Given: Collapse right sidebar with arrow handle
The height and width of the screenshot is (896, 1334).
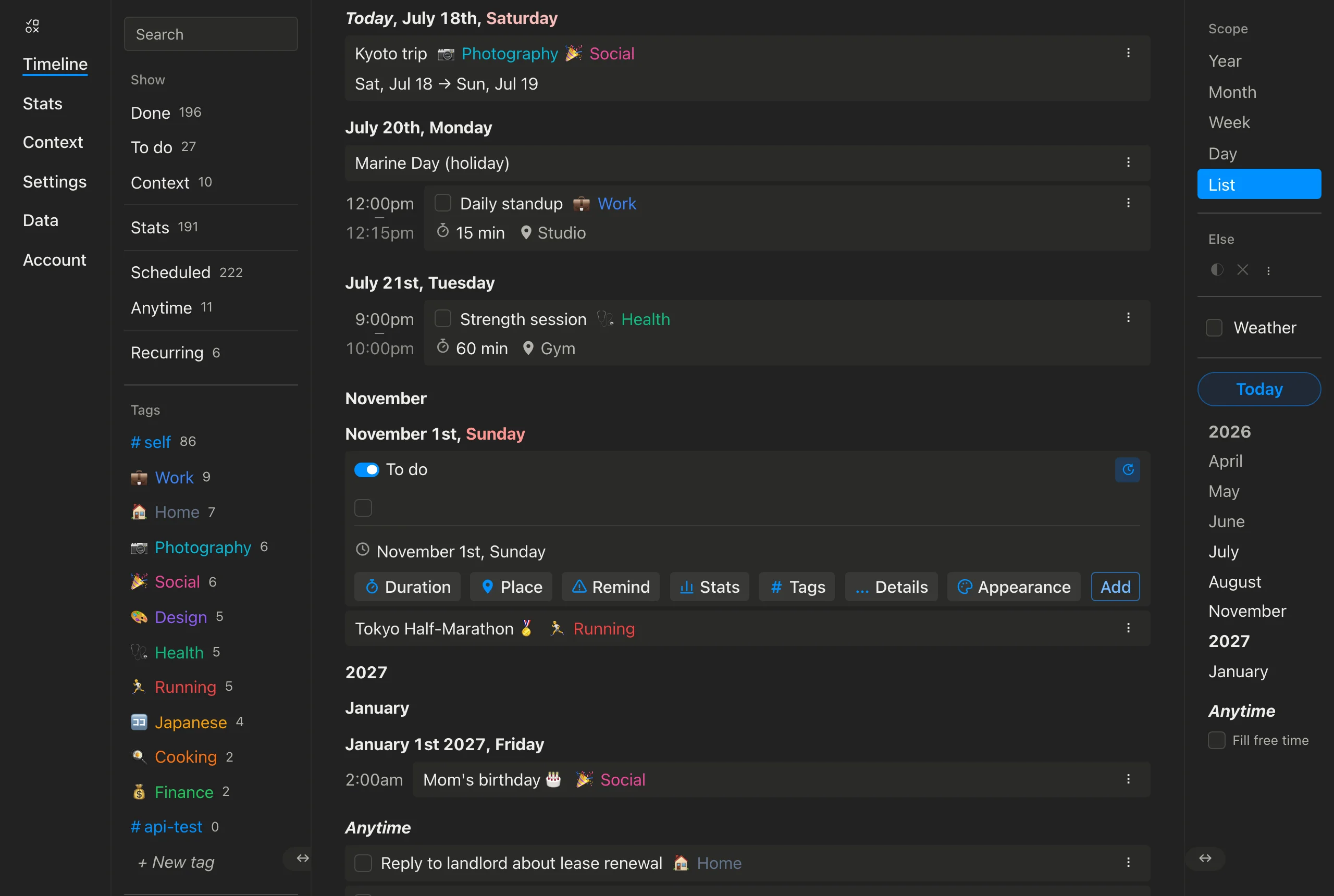Looking at the screenshot, I should tap(1205, 858).
